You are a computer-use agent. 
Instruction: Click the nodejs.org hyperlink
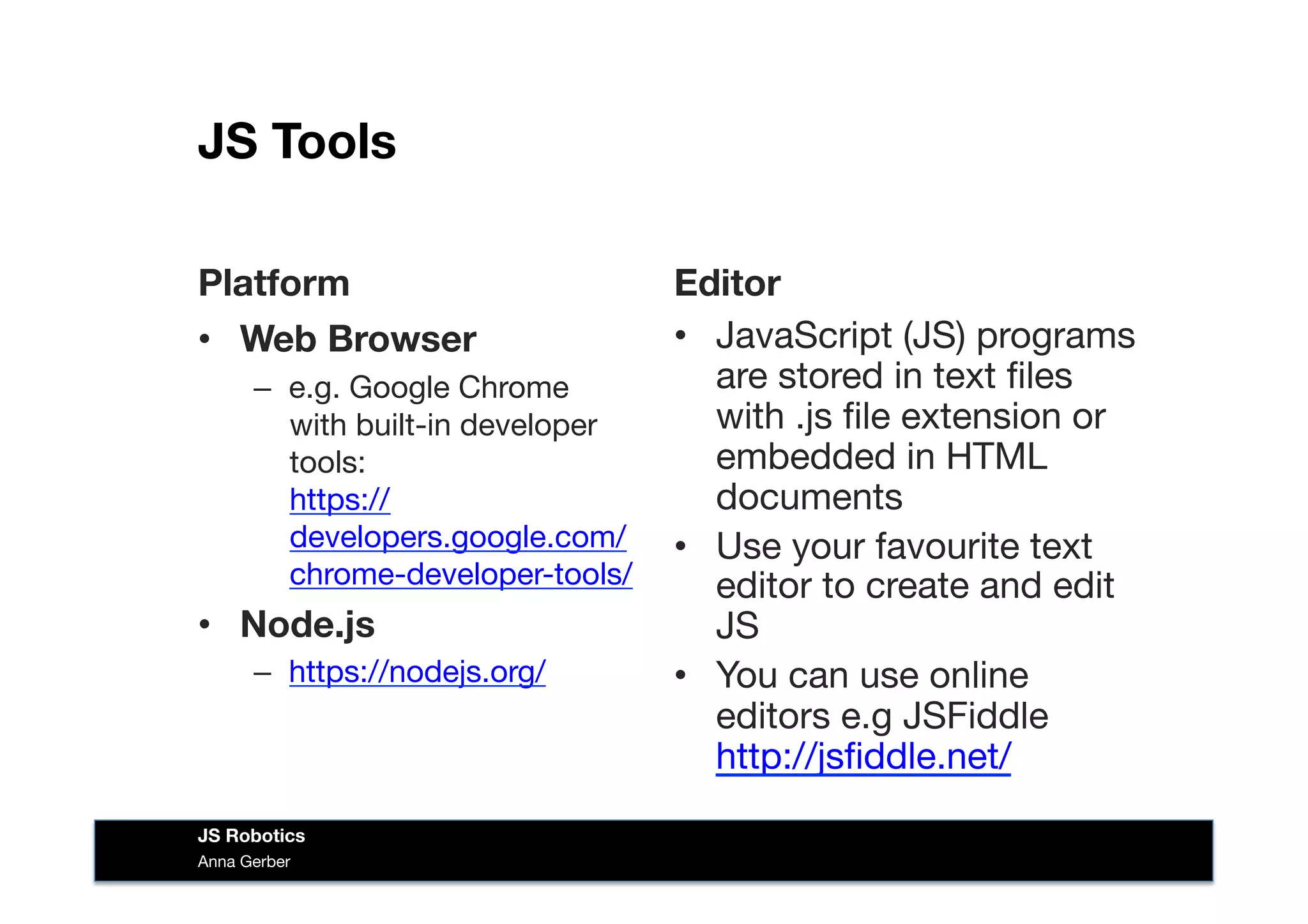(x=417, y=672)
